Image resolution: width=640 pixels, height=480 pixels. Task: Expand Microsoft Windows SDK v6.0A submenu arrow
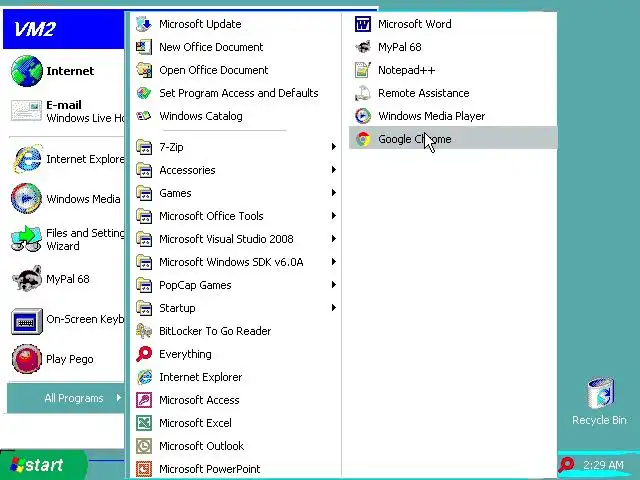[333, 262]
